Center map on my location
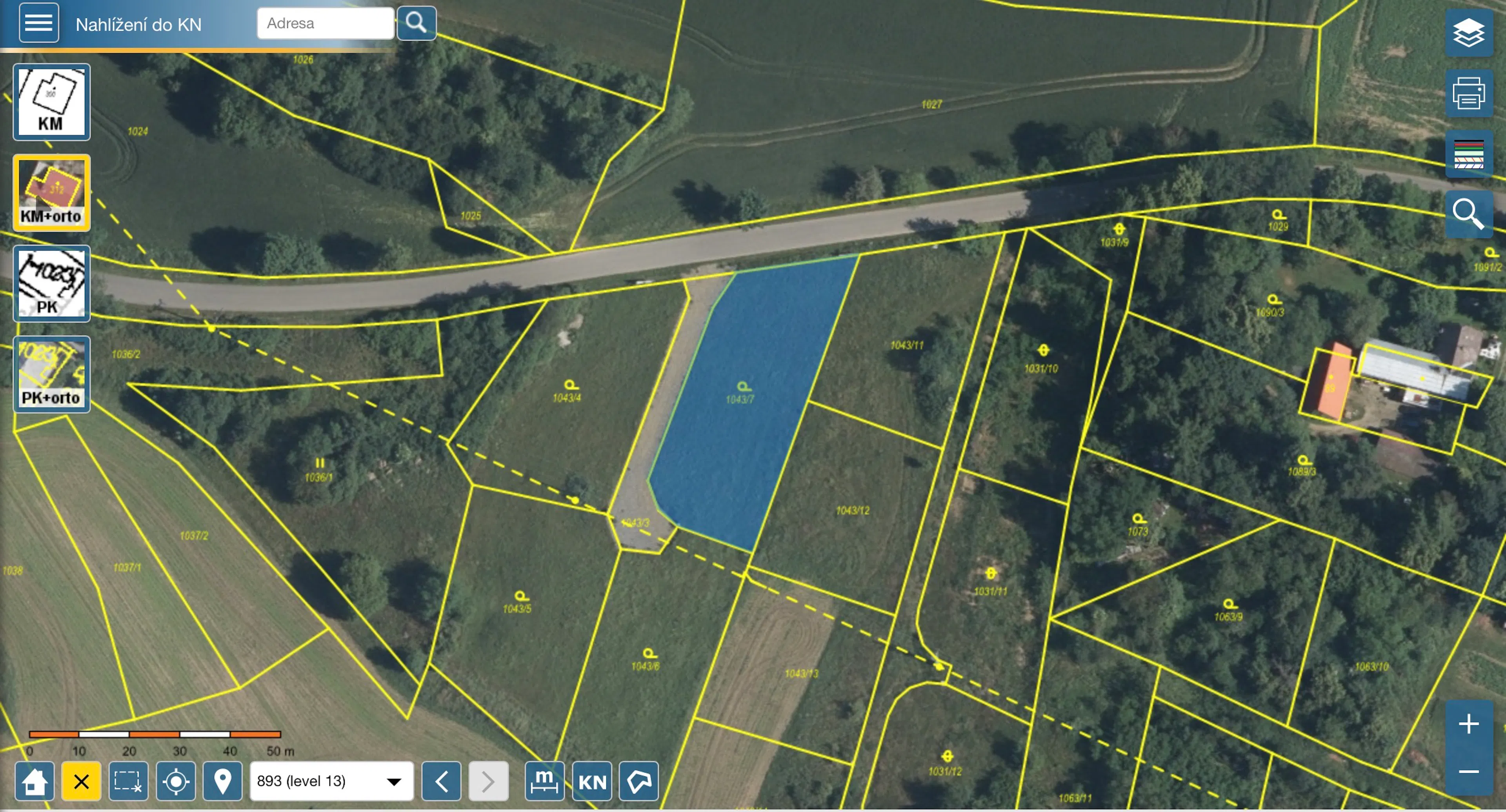This screenshot has width=1506, height=812. pyautogui.click(x=175, y=781)
